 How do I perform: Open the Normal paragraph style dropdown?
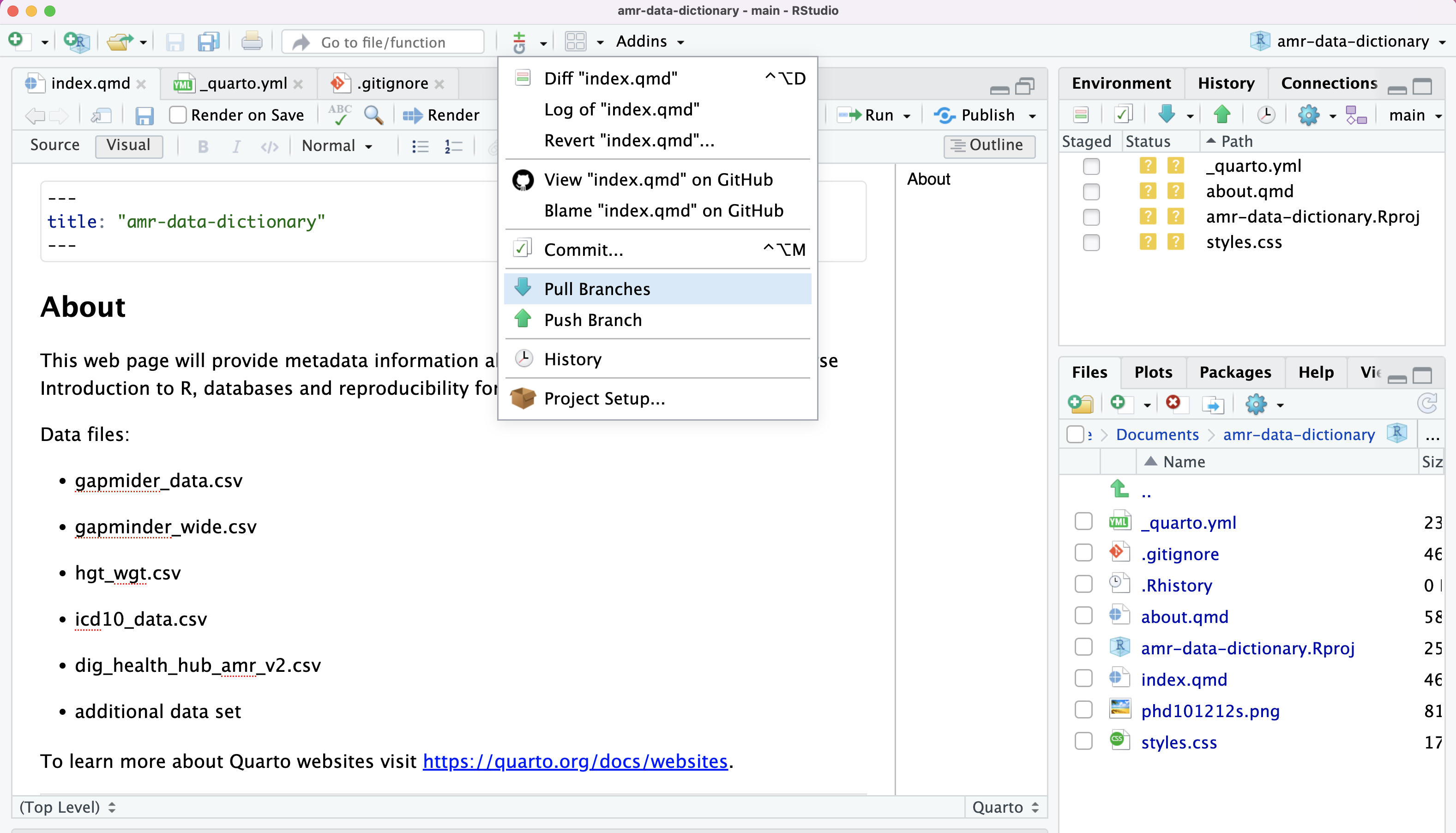tap(337, 146)
